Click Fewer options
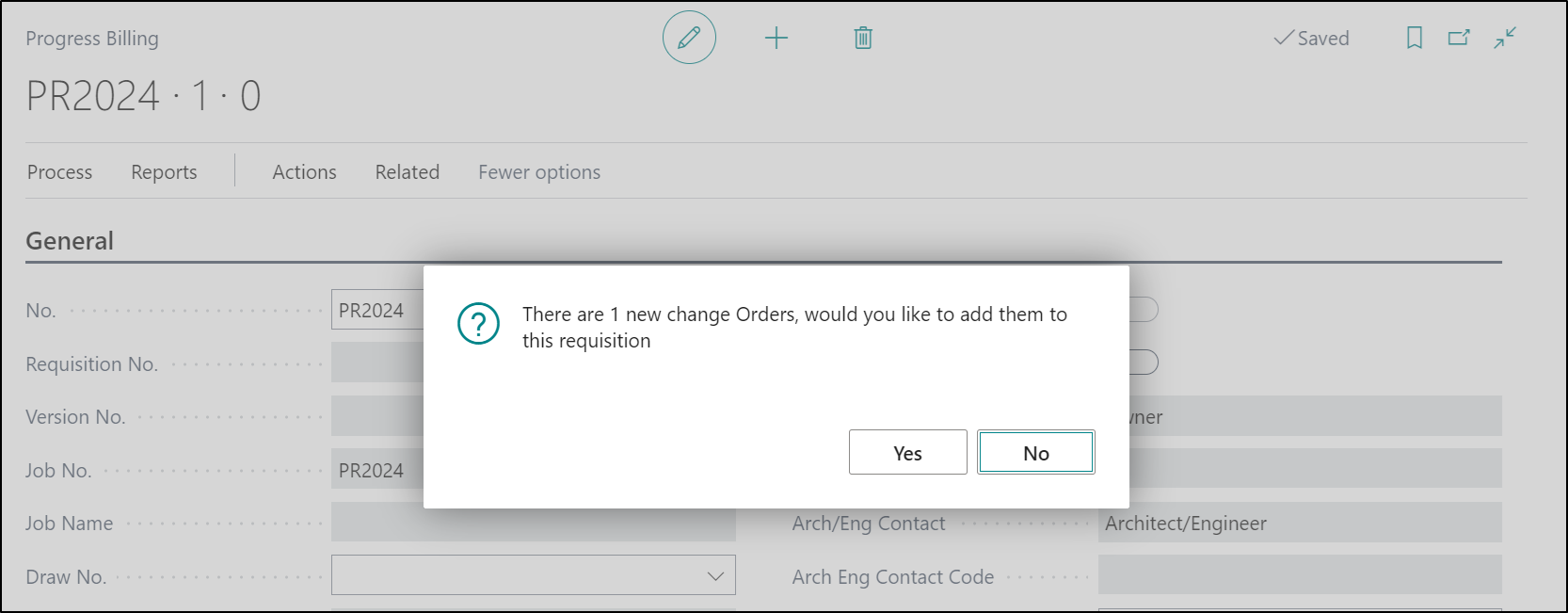 tap(538, 172)
